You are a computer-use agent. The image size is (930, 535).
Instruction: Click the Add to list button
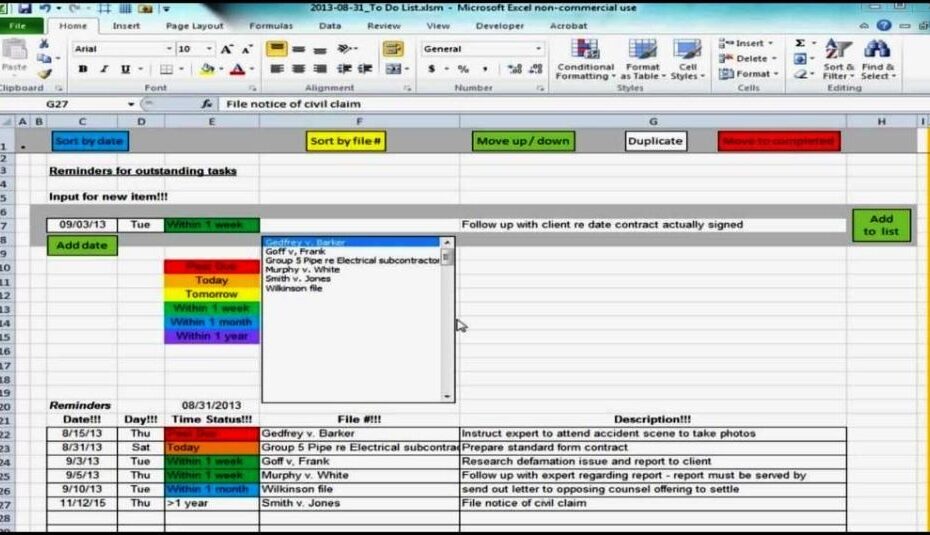click(x=881, y=225)
